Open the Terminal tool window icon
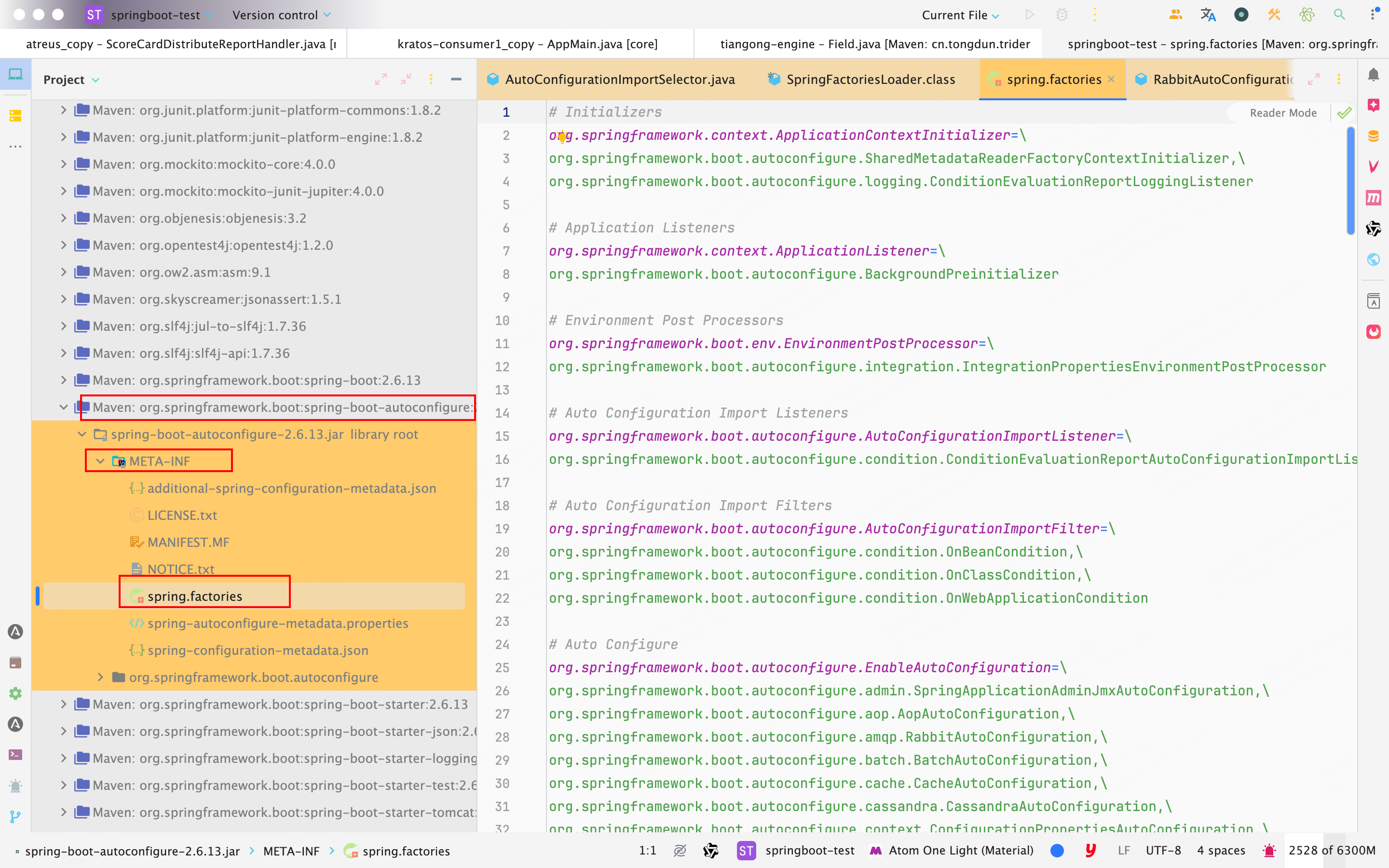Image resolution: width=1389 pixels, height=868 pixels. pos(15,754)
